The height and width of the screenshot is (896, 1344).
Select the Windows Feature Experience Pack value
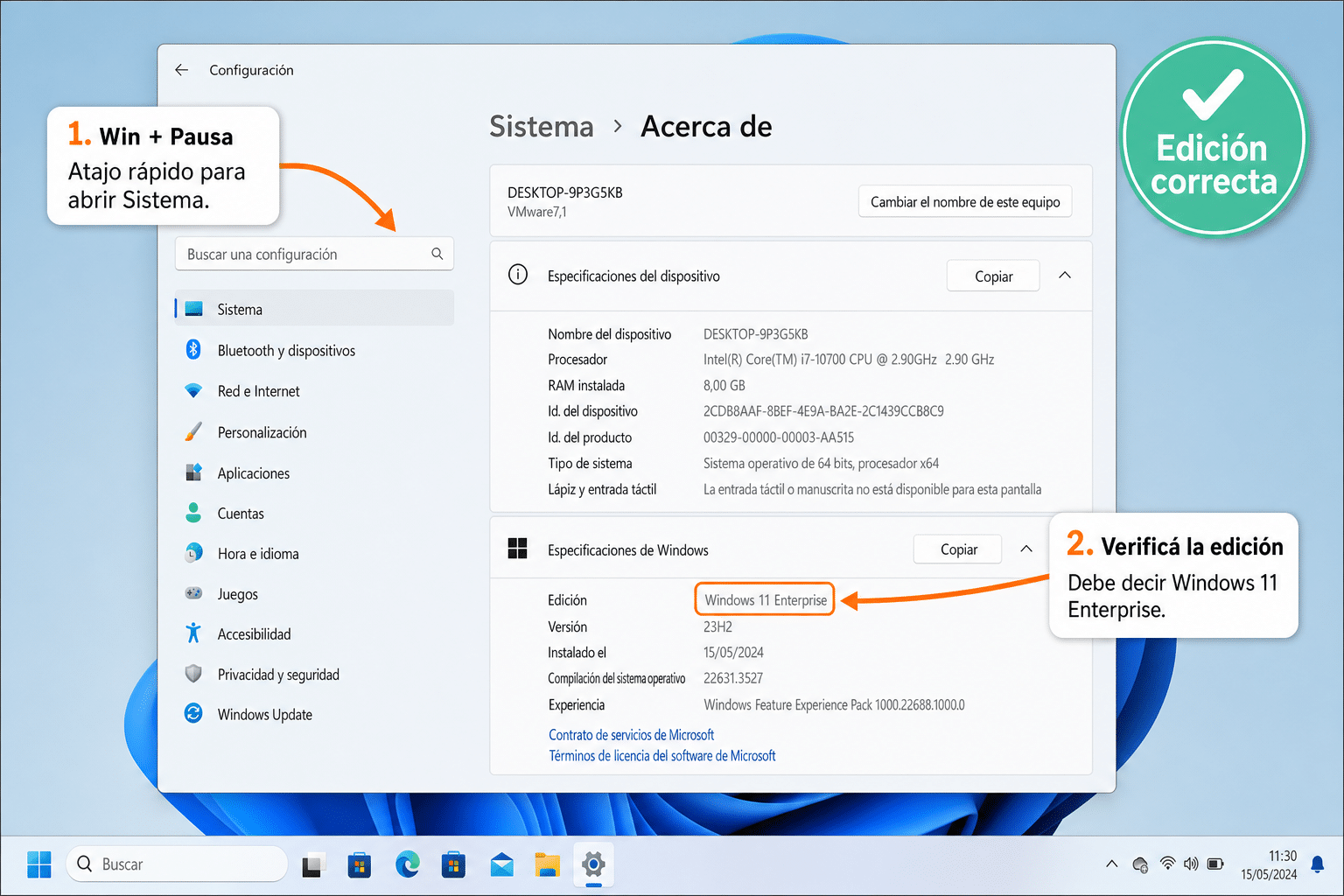coord(834,705)
